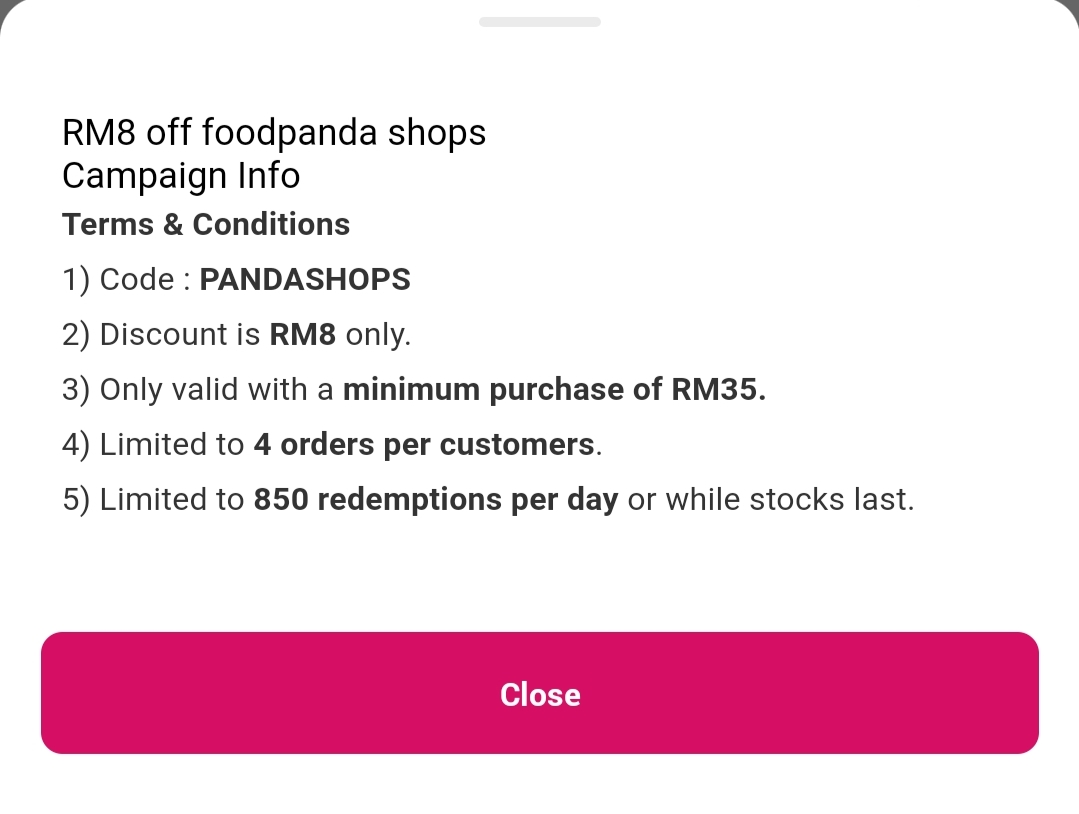Viewport: 1079px width, 814px height.
Task: Tap the pink Close button
Action: point(540,693)
